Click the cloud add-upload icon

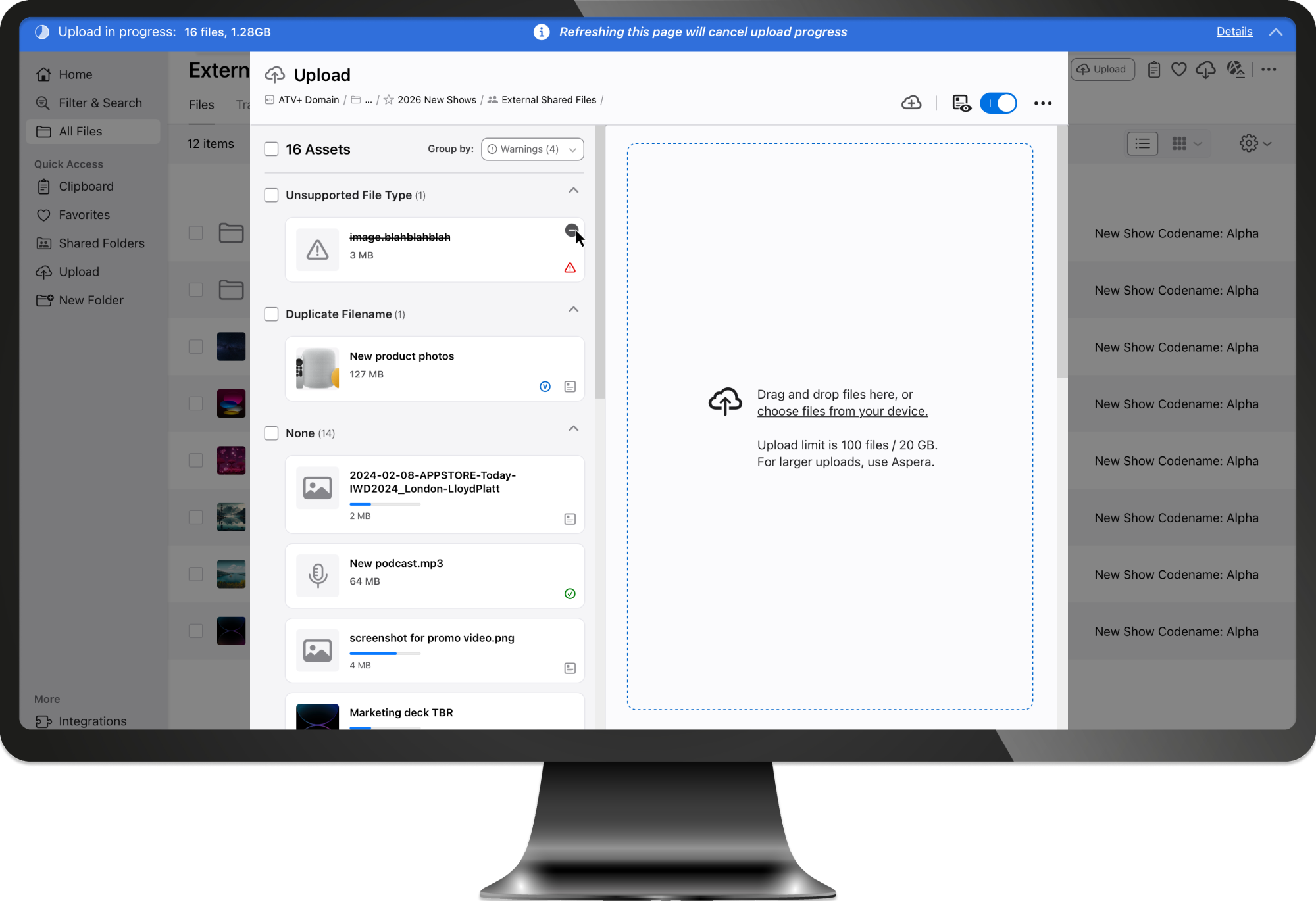click(x=911, y=103)
